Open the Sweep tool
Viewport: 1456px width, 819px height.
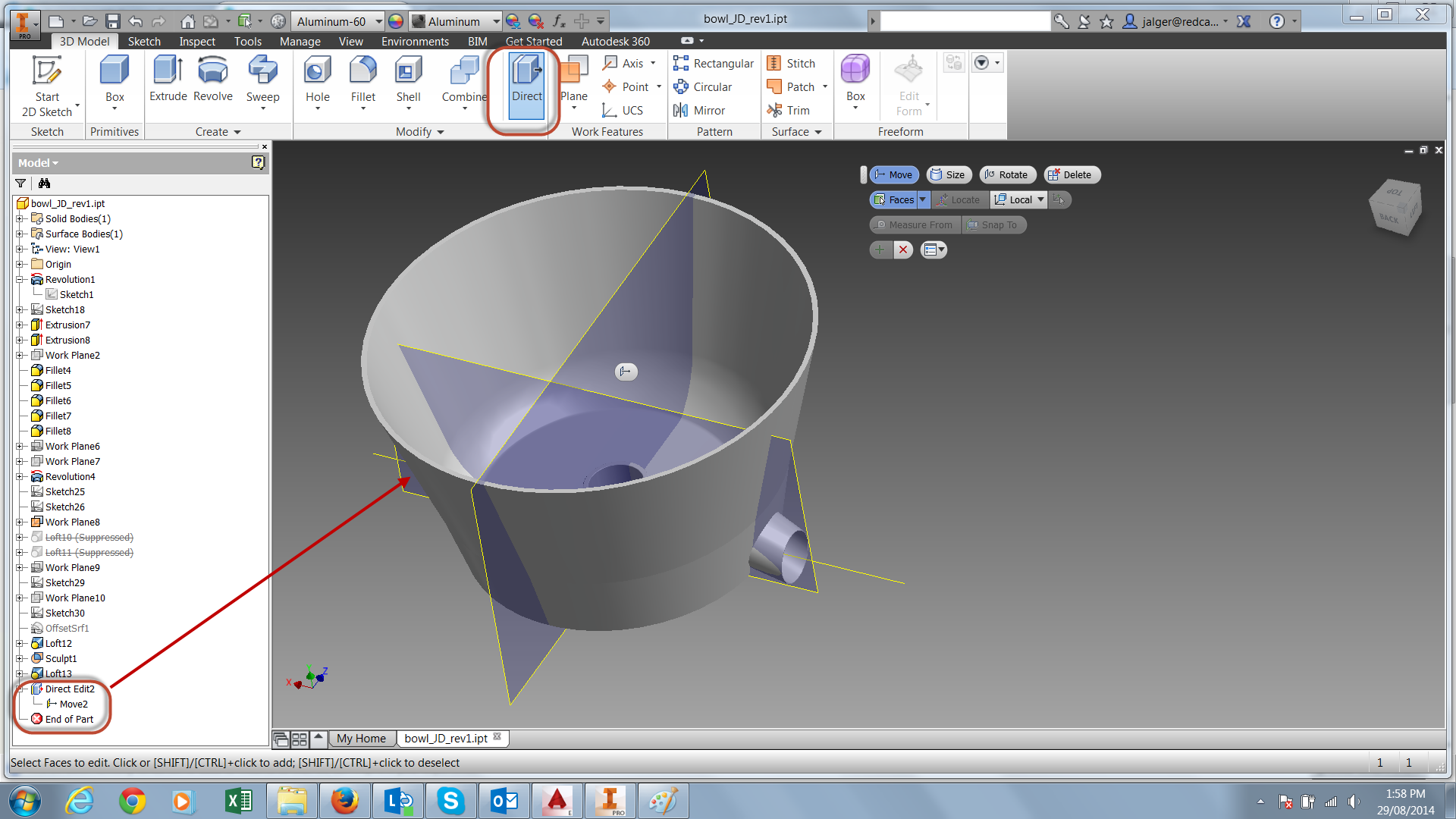pos(262,82)
